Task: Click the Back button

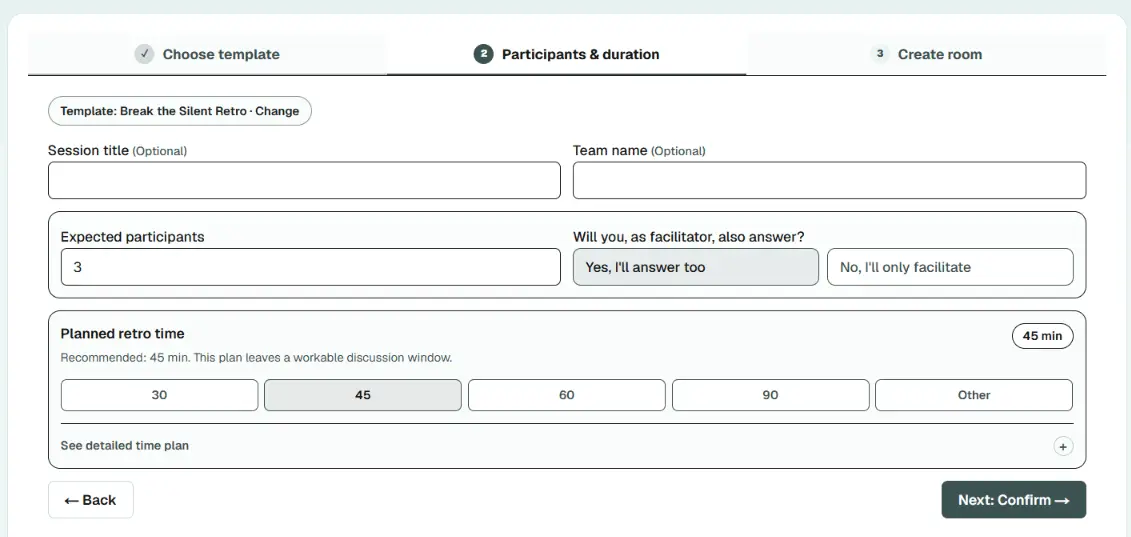Action: pos(91,500)
